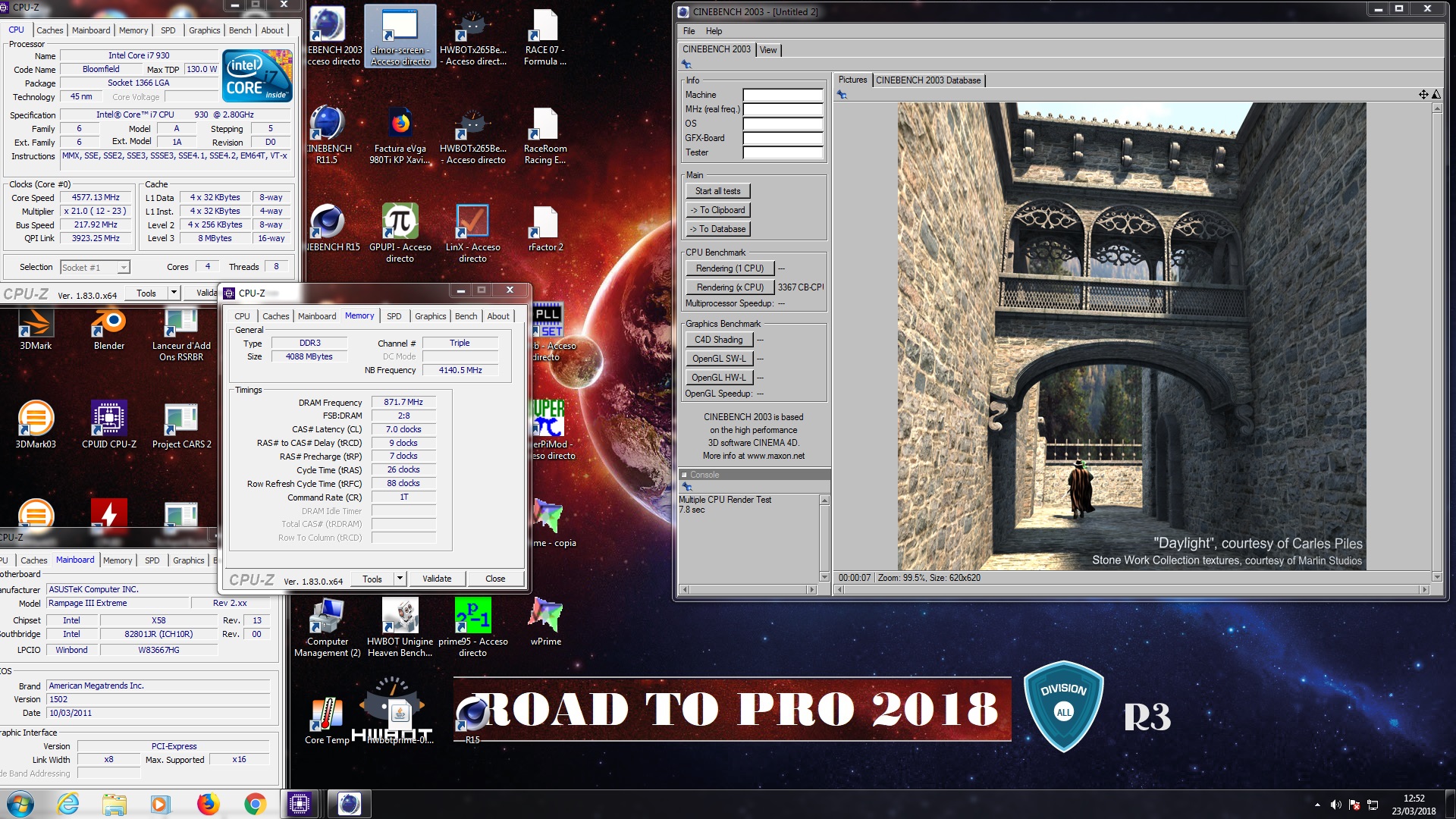
Task: Open the Tools dropdown arrow in CPU-Z CPU window
Action: [x=174, y=293]
